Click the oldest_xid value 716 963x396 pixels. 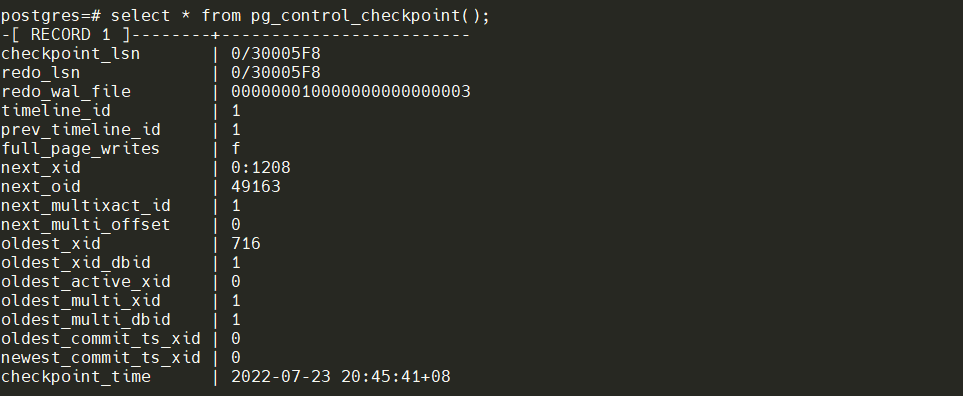(246, 244)
